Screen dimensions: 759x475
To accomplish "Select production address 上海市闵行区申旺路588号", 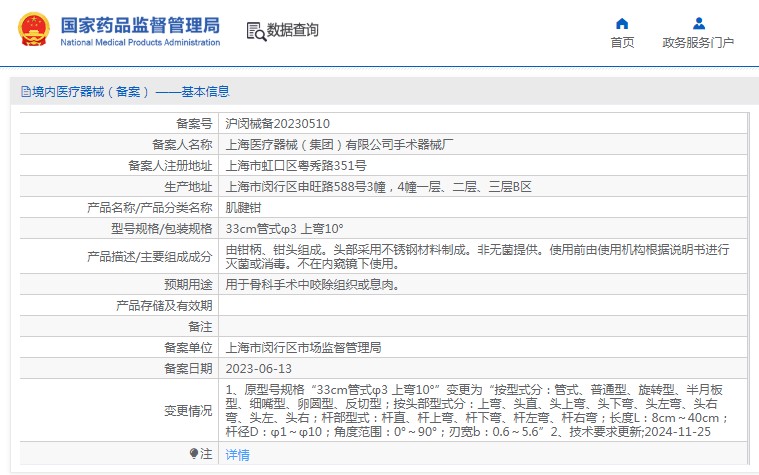I will [x=379, y=186].
